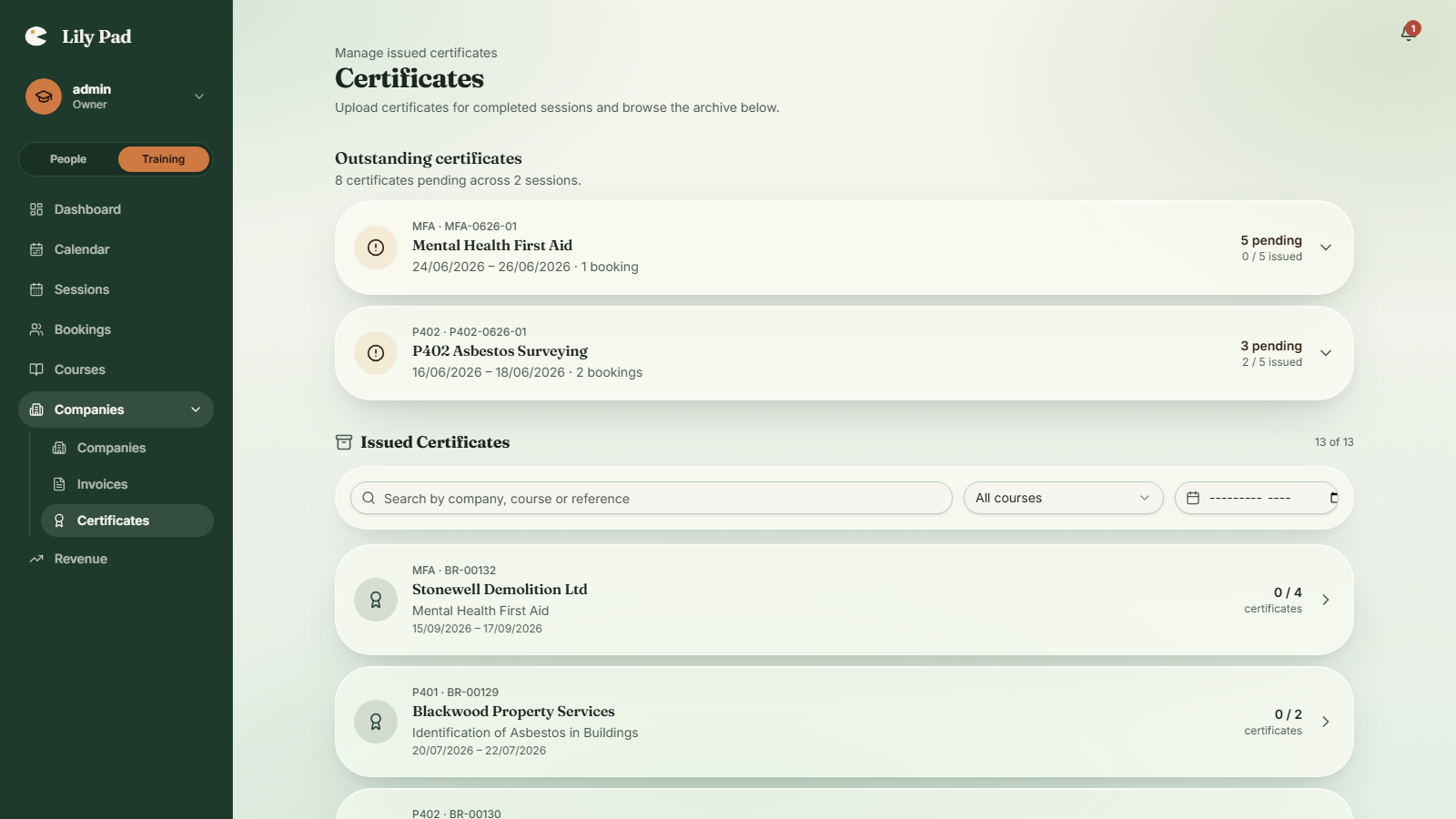Click the Courses book icon
The height and width of the screenshot is (819, 1456).
click(x=36, y=369)
